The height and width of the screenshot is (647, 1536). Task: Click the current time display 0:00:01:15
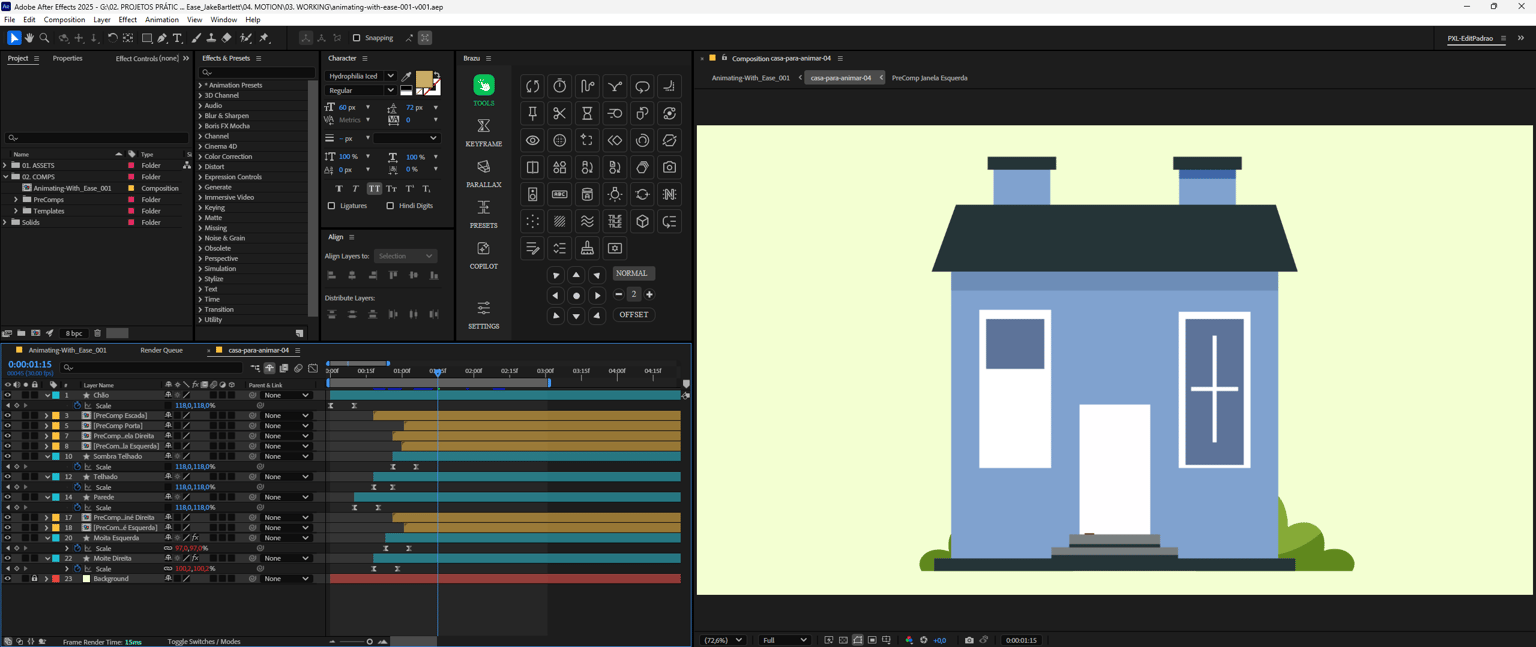30,365
